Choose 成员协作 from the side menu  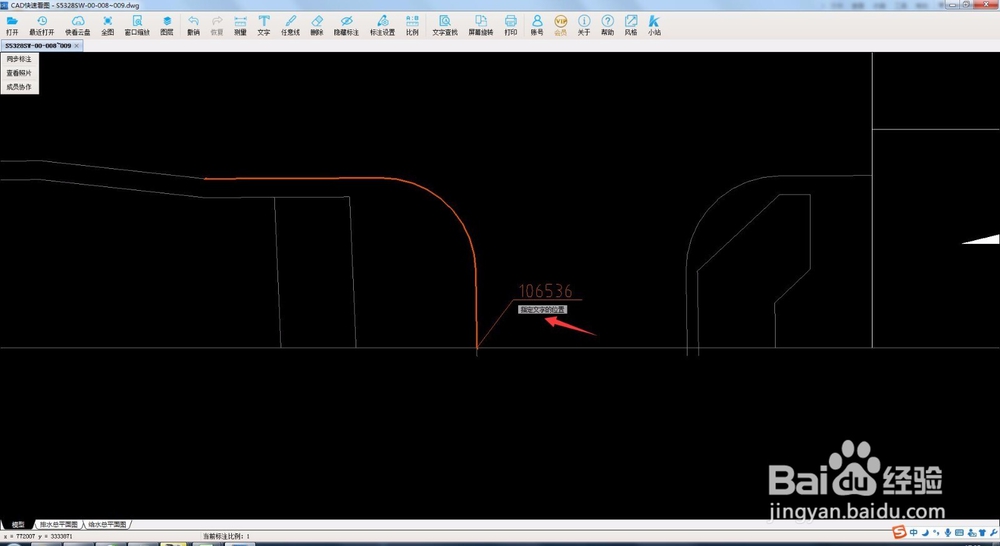point(19,87)
